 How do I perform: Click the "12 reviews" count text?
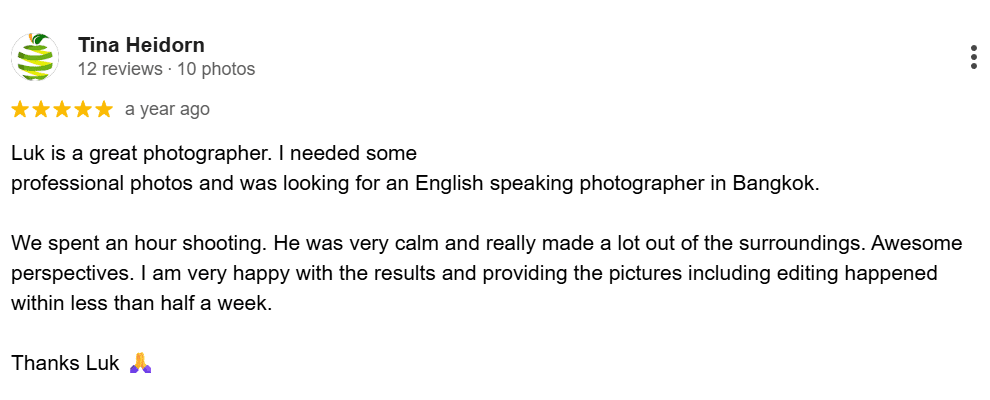click(x=120, y=69)
